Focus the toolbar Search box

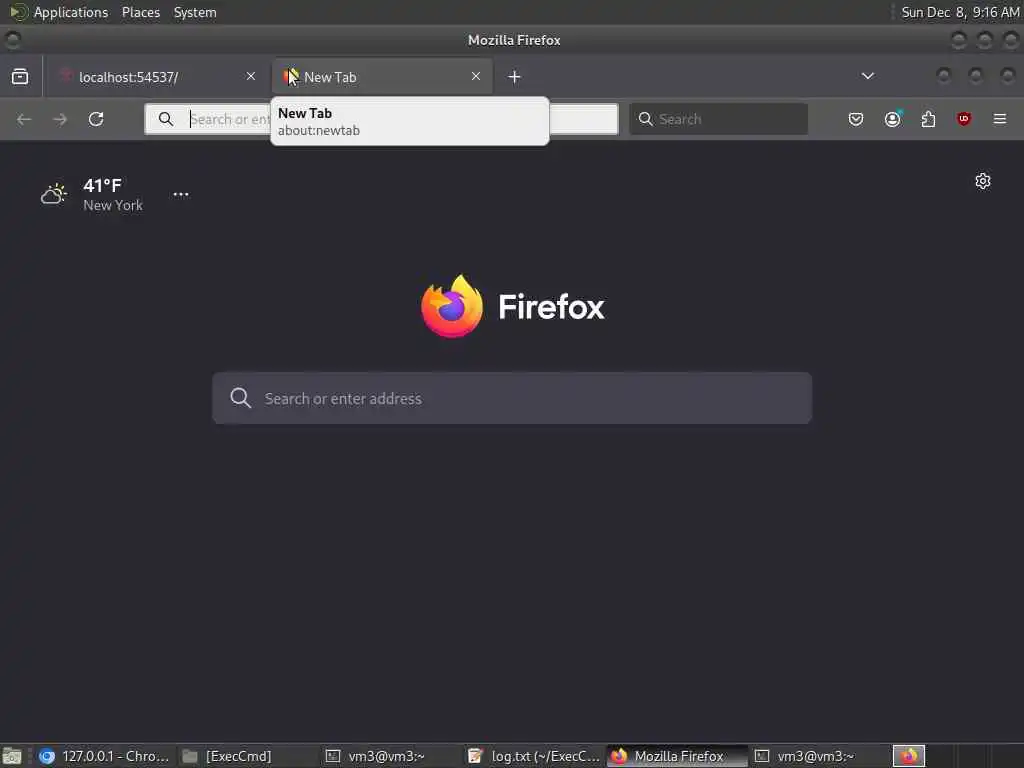pyautogui.click(x=718, y=119)
